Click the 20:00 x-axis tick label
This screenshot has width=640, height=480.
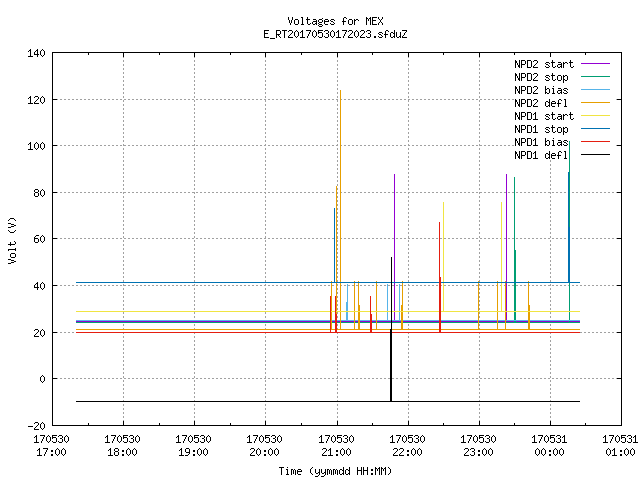tap(264, 452)
